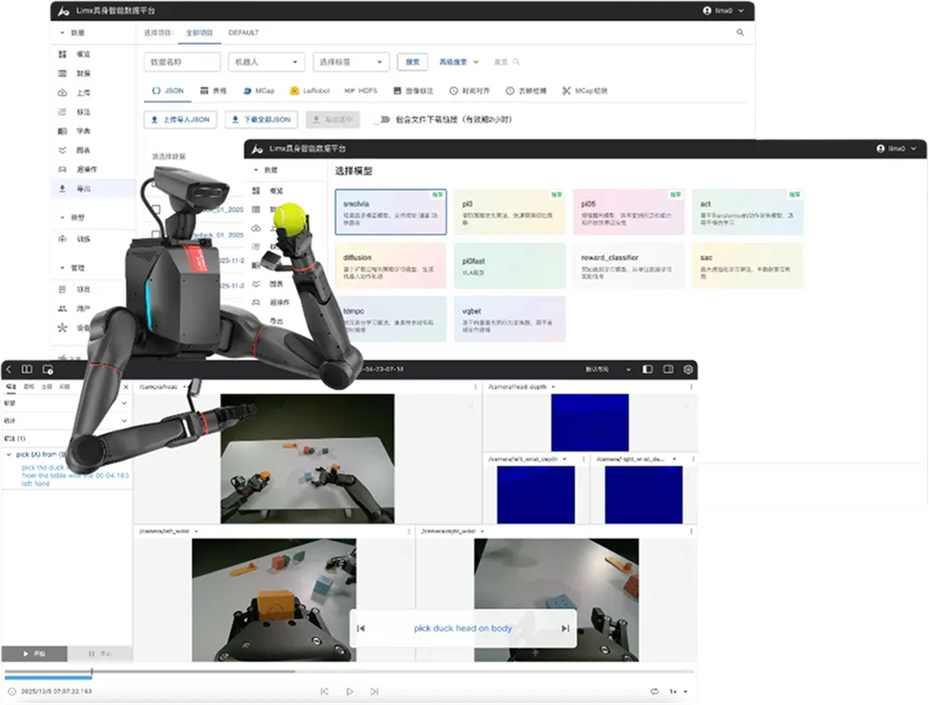Open the MCap切块 scissors tool

point(584,91)
